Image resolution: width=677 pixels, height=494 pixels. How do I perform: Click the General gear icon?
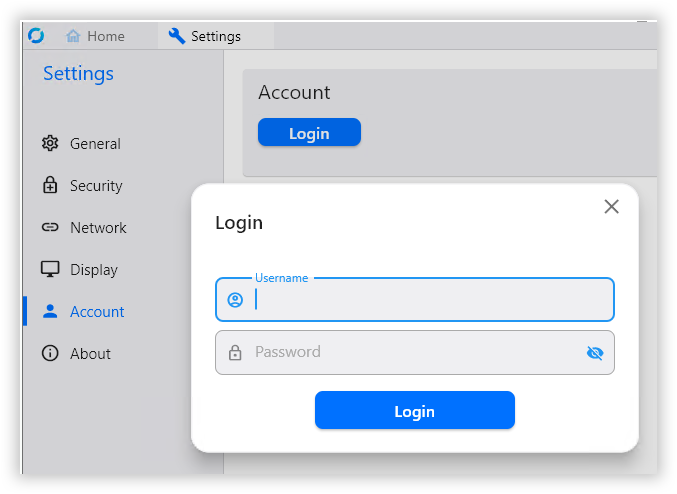pyautogui.click(x=50, y=144)
